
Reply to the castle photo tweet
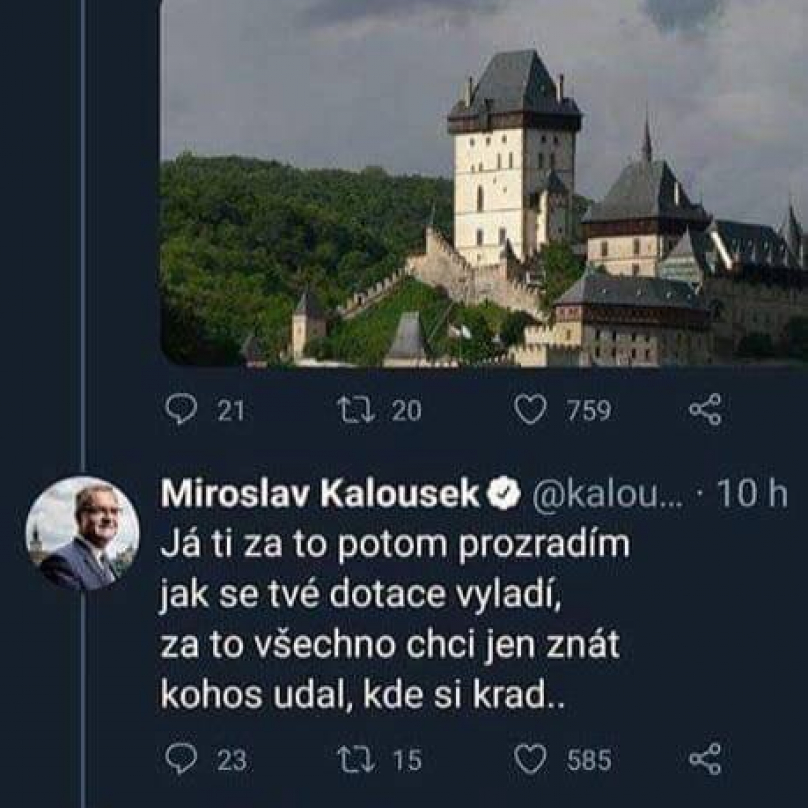[181, 410]
